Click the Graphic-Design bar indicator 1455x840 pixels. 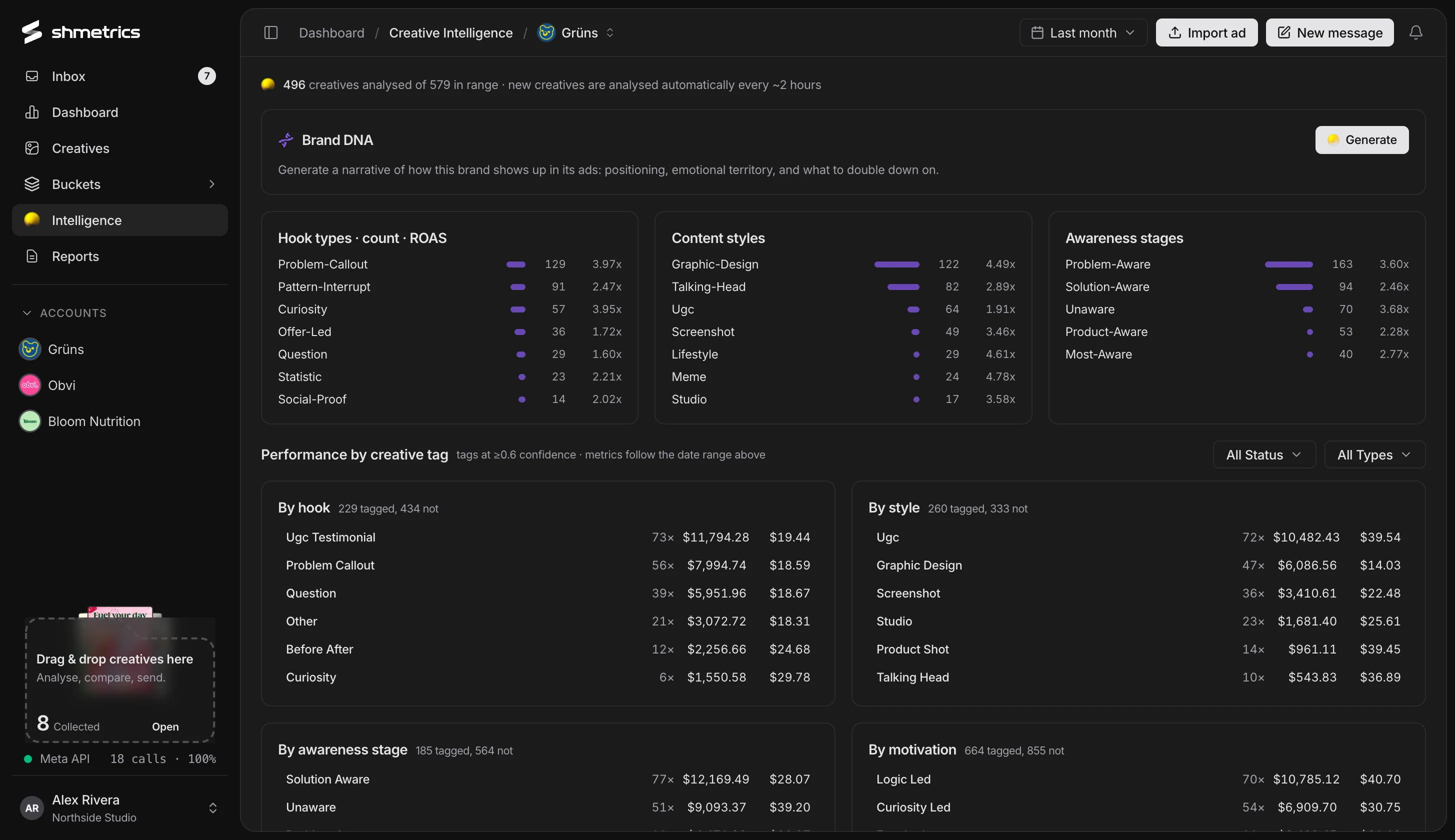click(896, 264)
